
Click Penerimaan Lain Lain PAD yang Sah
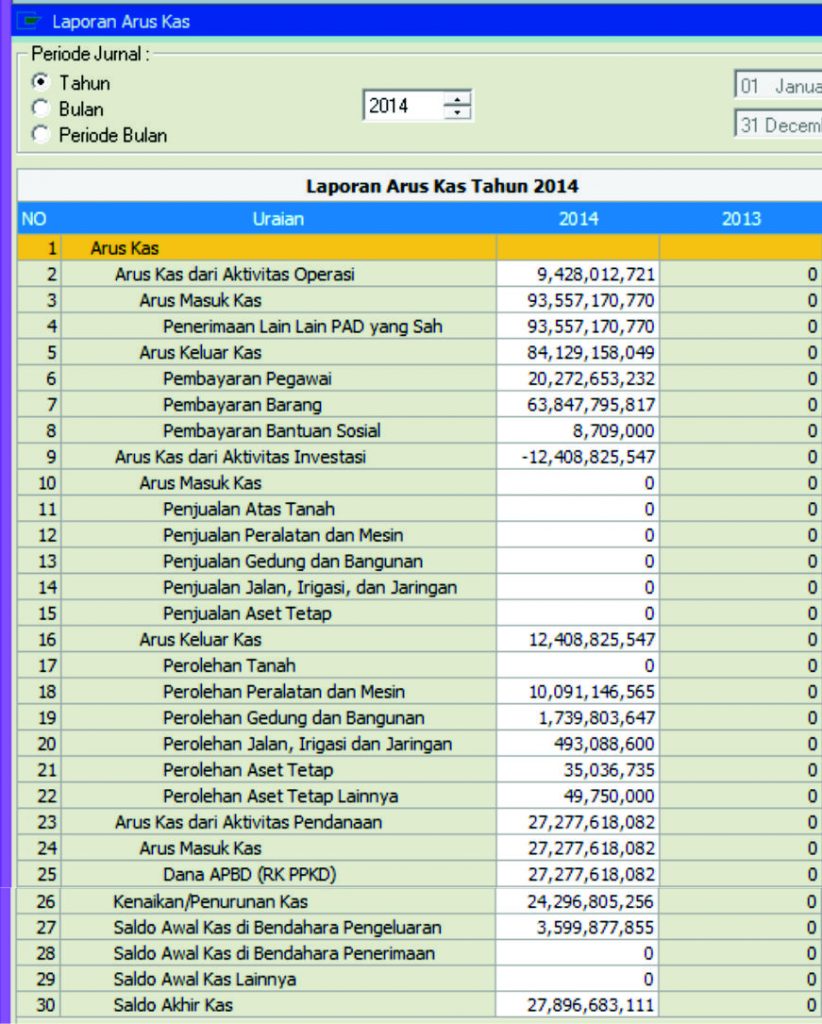click(x=302, y=327)
